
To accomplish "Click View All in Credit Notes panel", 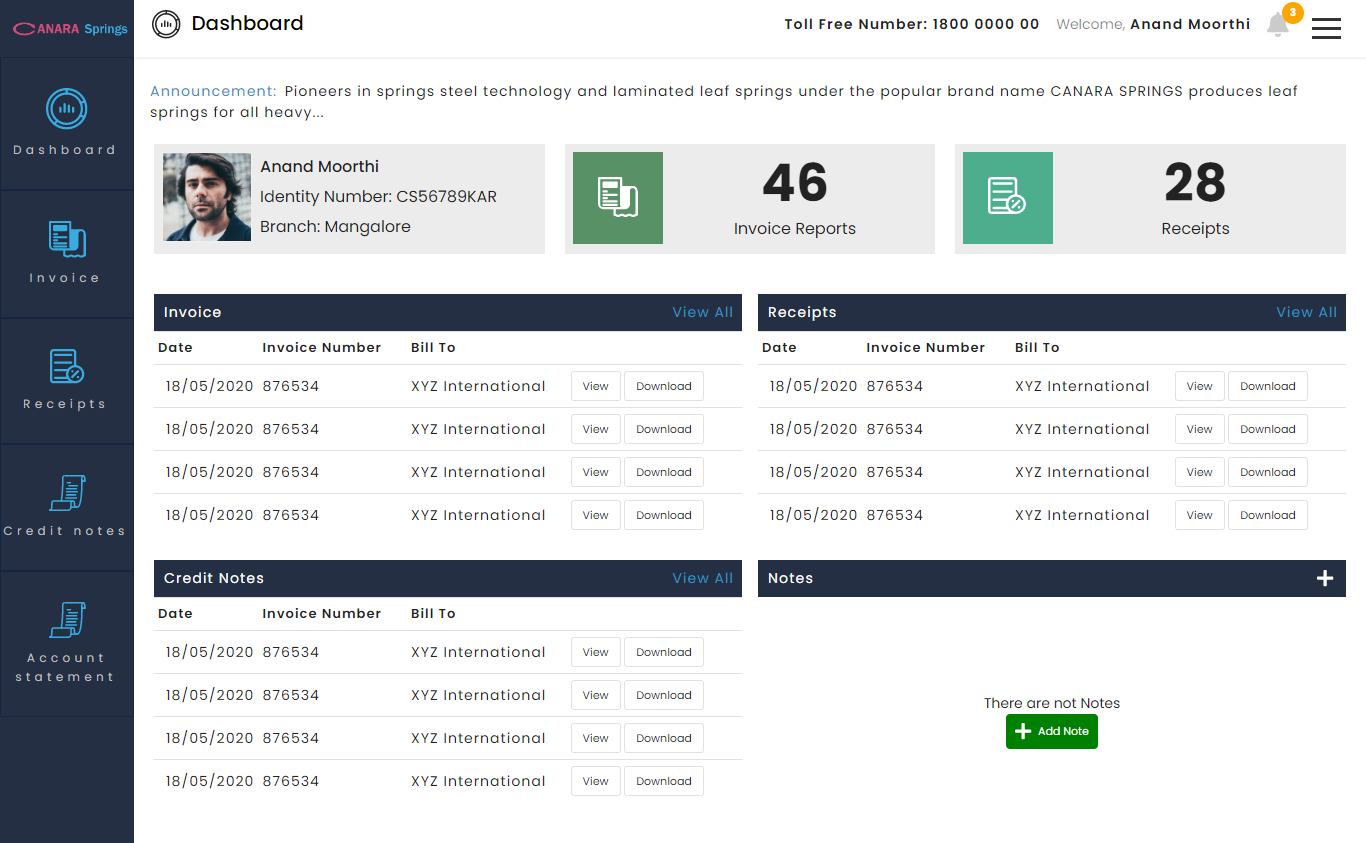I will 702,578.
